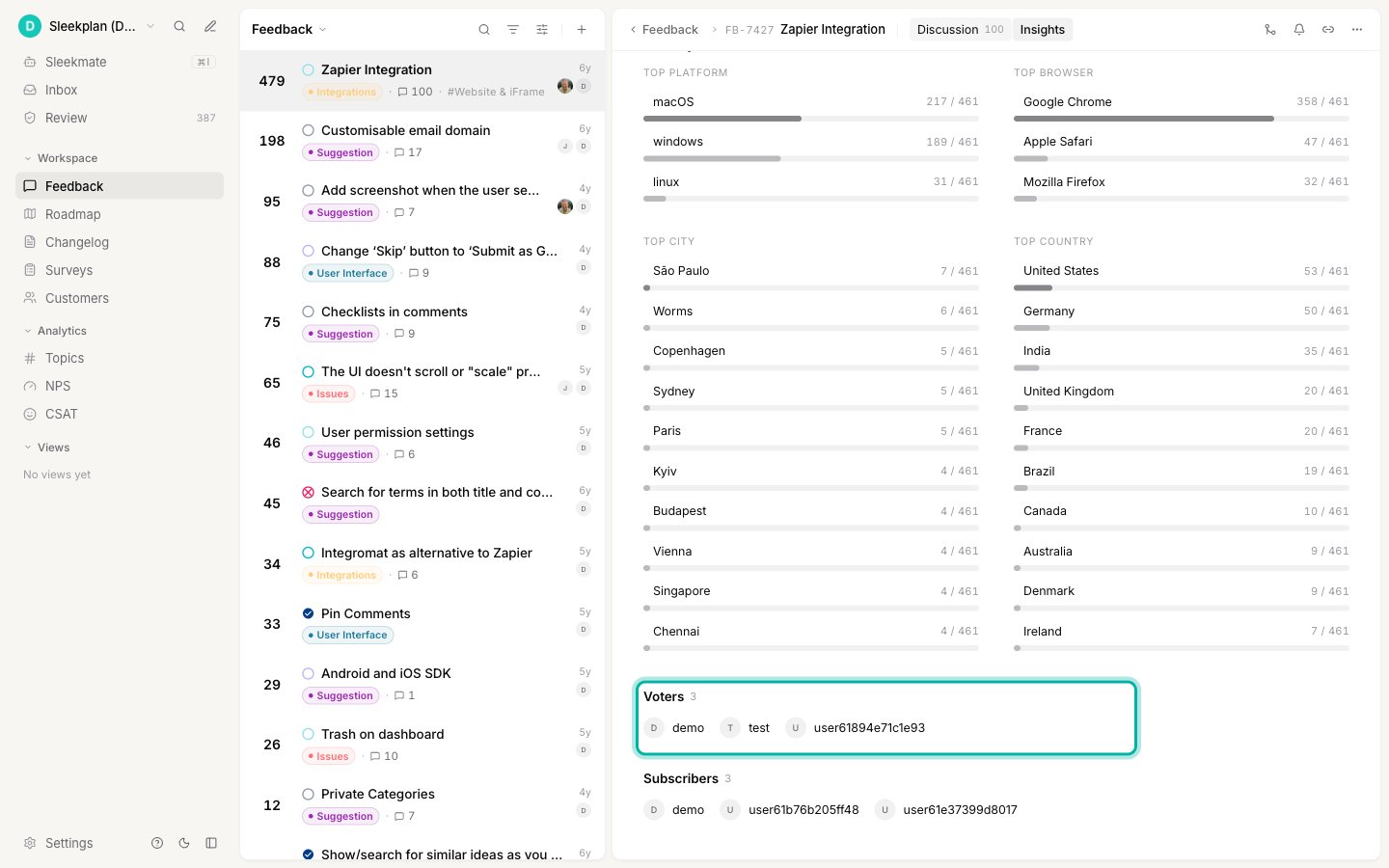Image resolution: width=1389 pixels, height=868 pixels.
Task: Open the Customers section
Action: pos(120,298)
